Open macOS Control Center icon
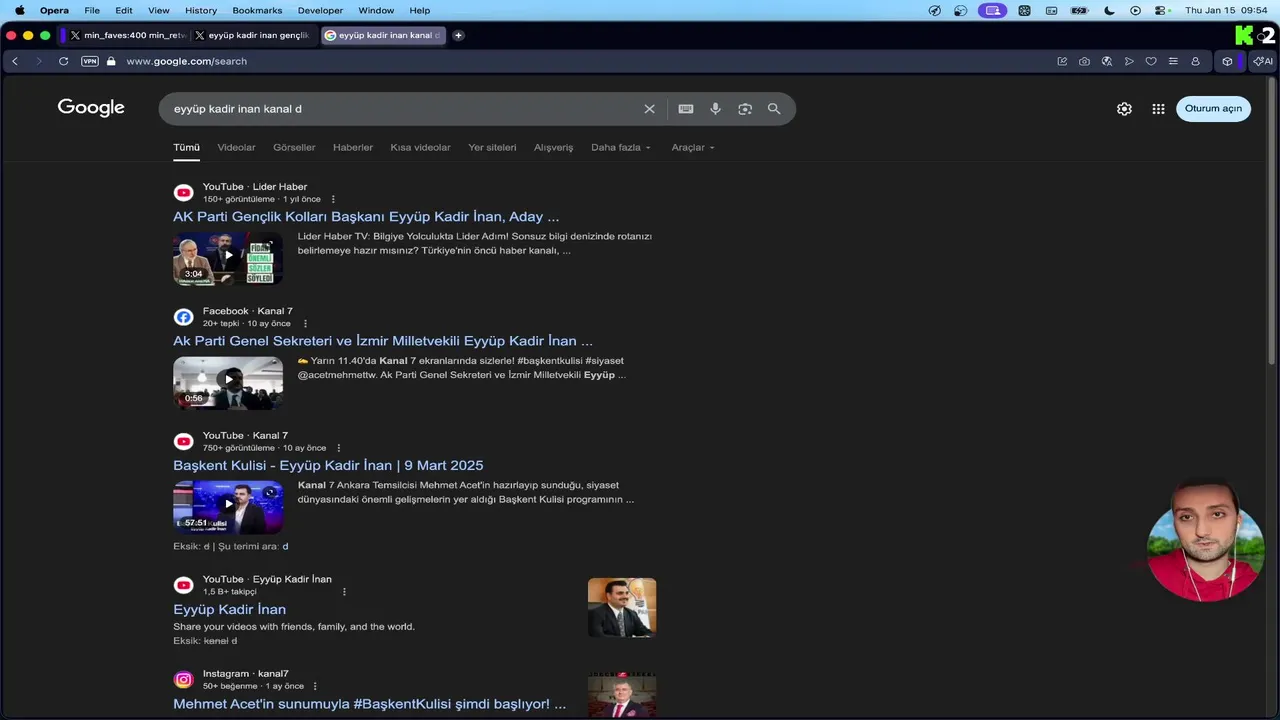The image size is (1280, 720). pos(1162,10)
